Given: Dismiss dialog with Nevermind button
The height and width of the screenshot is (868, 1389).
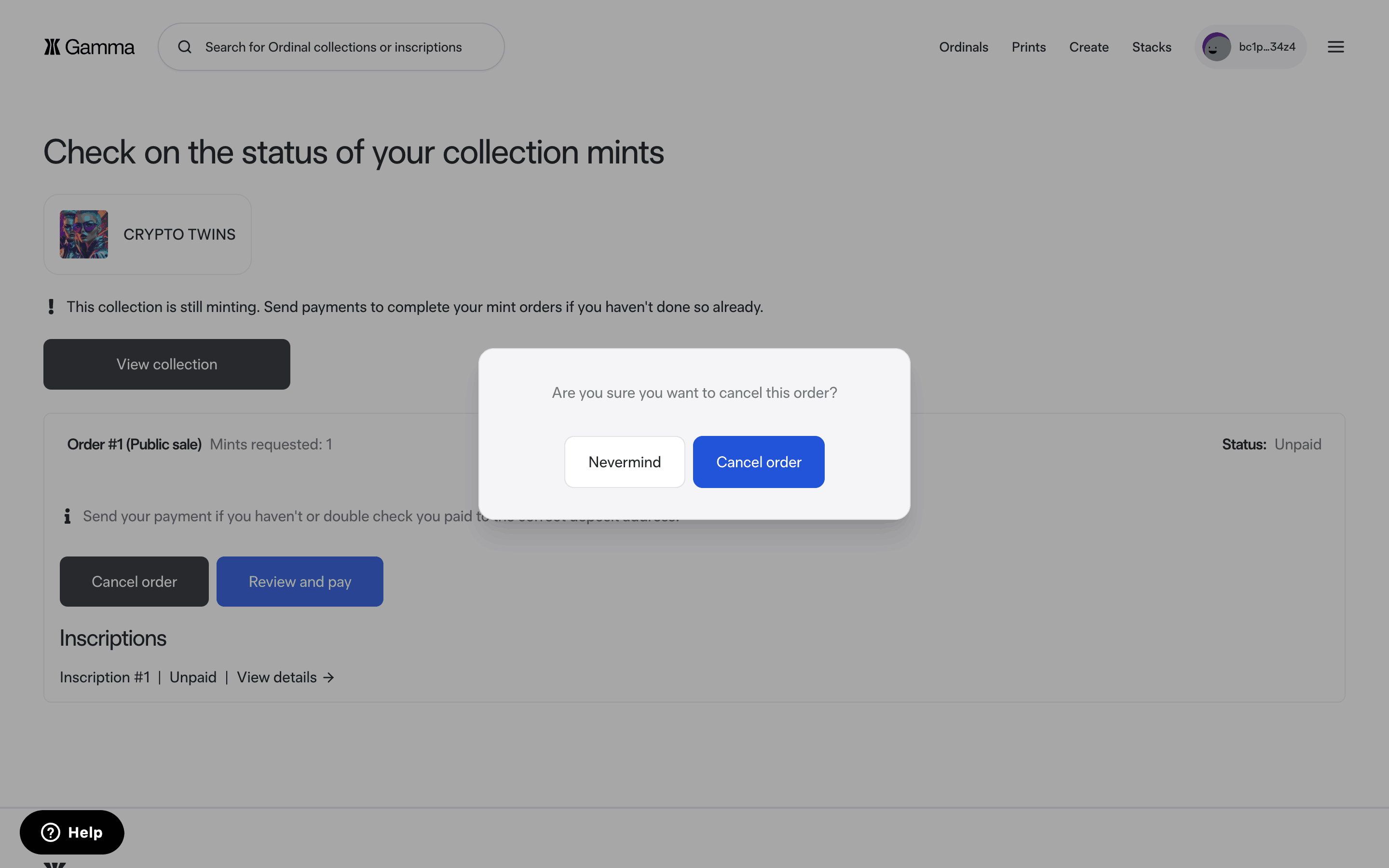Looking at the screenshot, I should coord(624,462).
